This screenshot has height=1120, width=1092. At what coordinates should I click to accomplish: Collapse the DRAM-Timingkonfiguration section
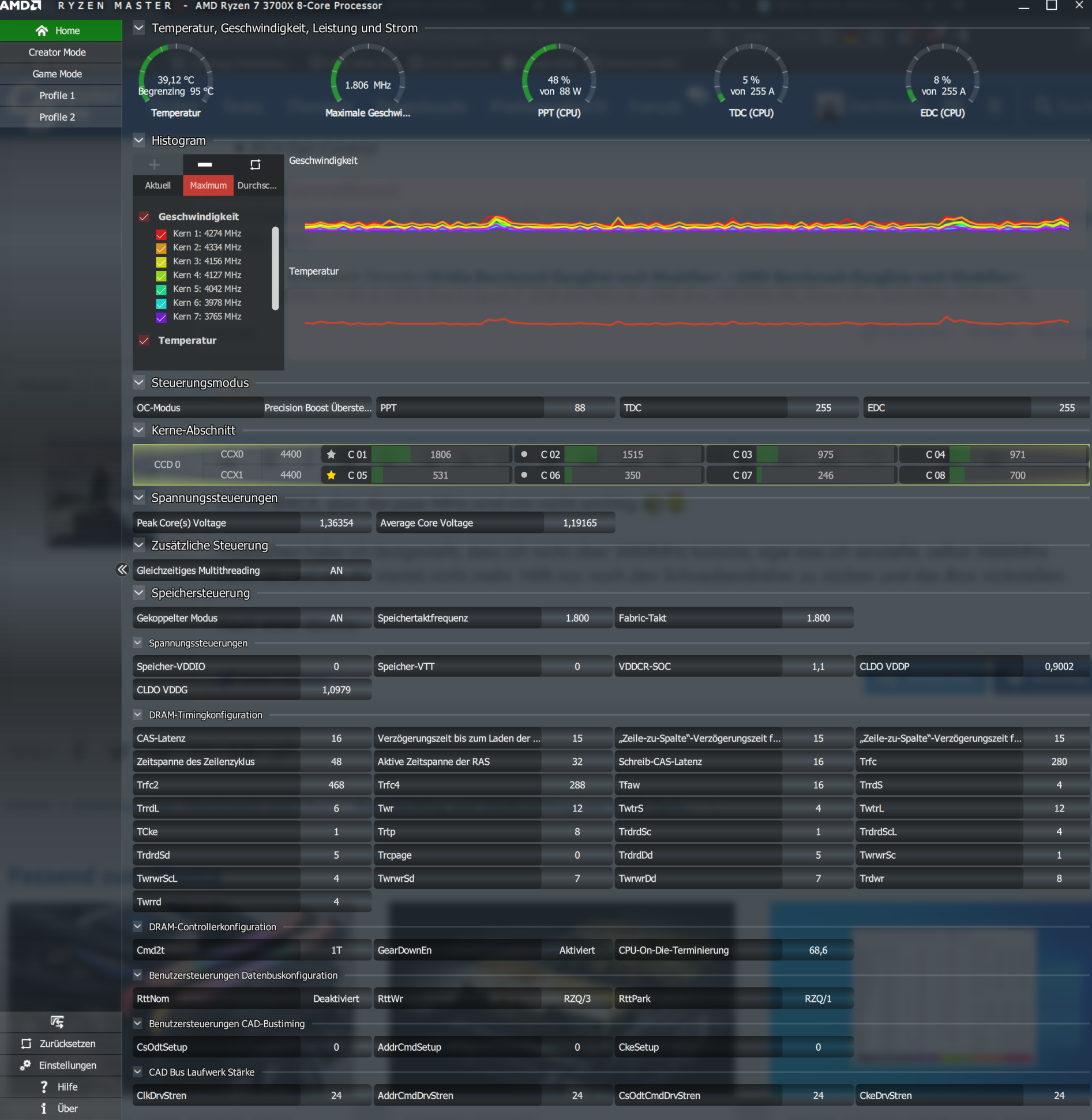click(138, 715)
